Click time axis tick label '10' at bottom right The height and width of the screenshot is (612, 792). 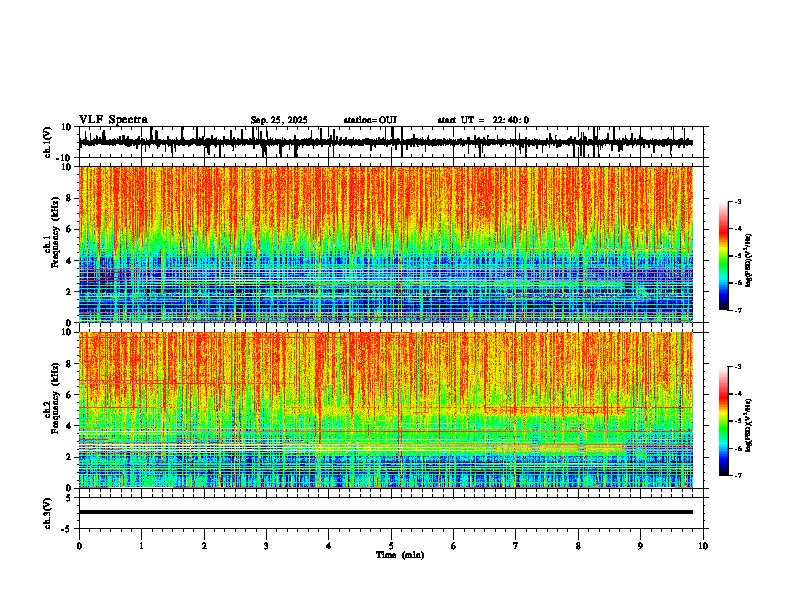(x=703, y=546)
